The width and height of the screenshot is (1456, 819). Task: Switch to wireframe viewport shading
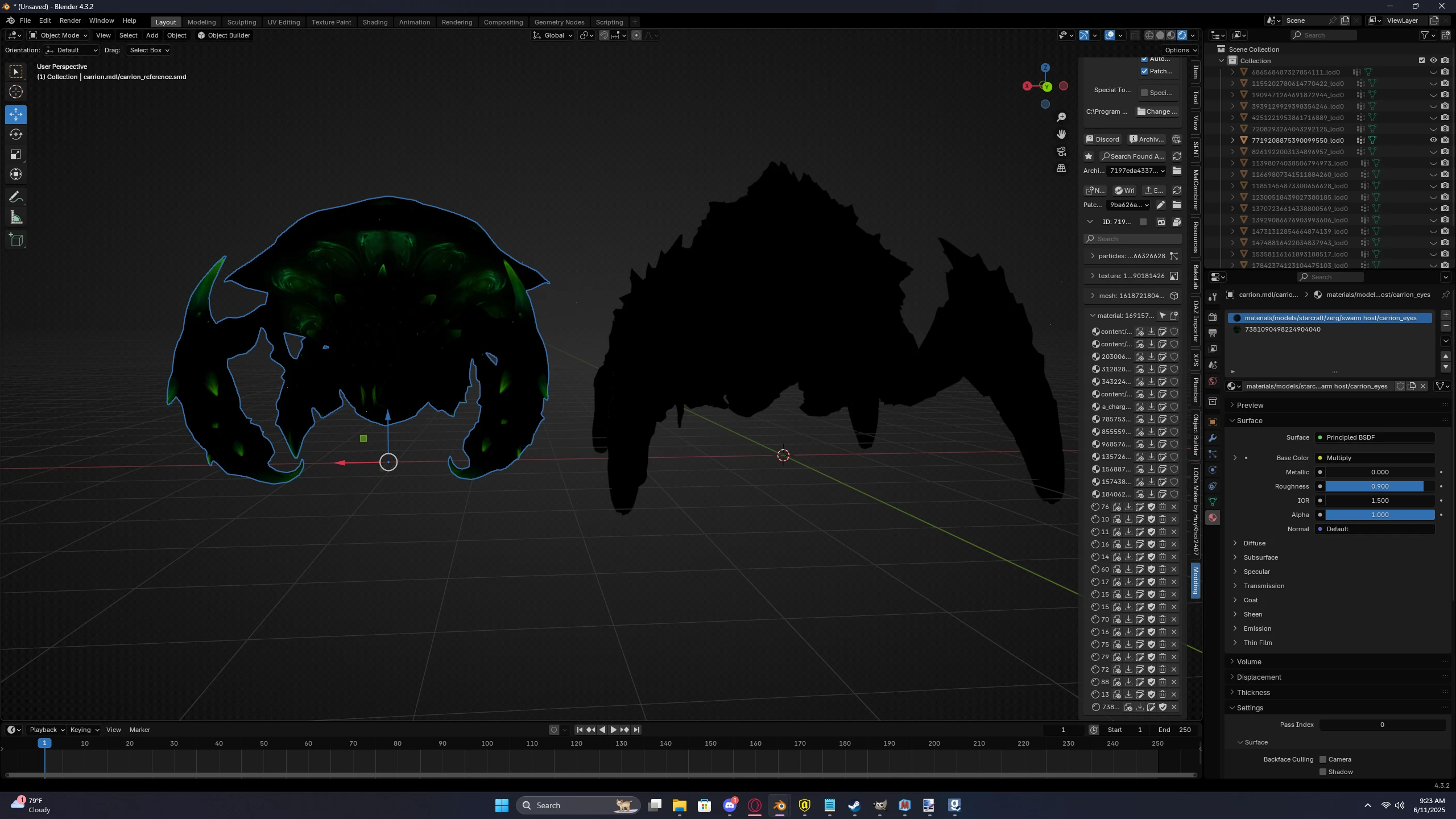pos(1149,35)
